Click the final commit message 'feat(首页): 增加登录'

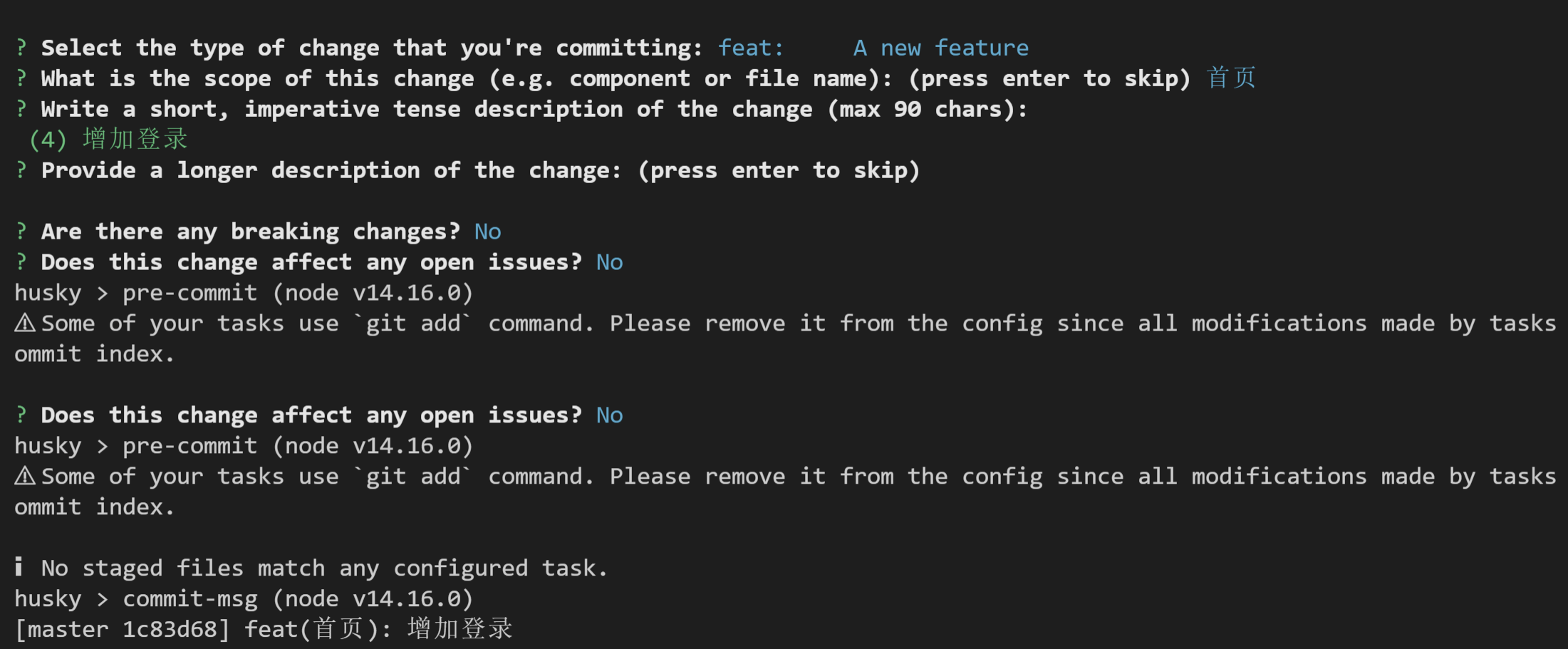[378, 629]
